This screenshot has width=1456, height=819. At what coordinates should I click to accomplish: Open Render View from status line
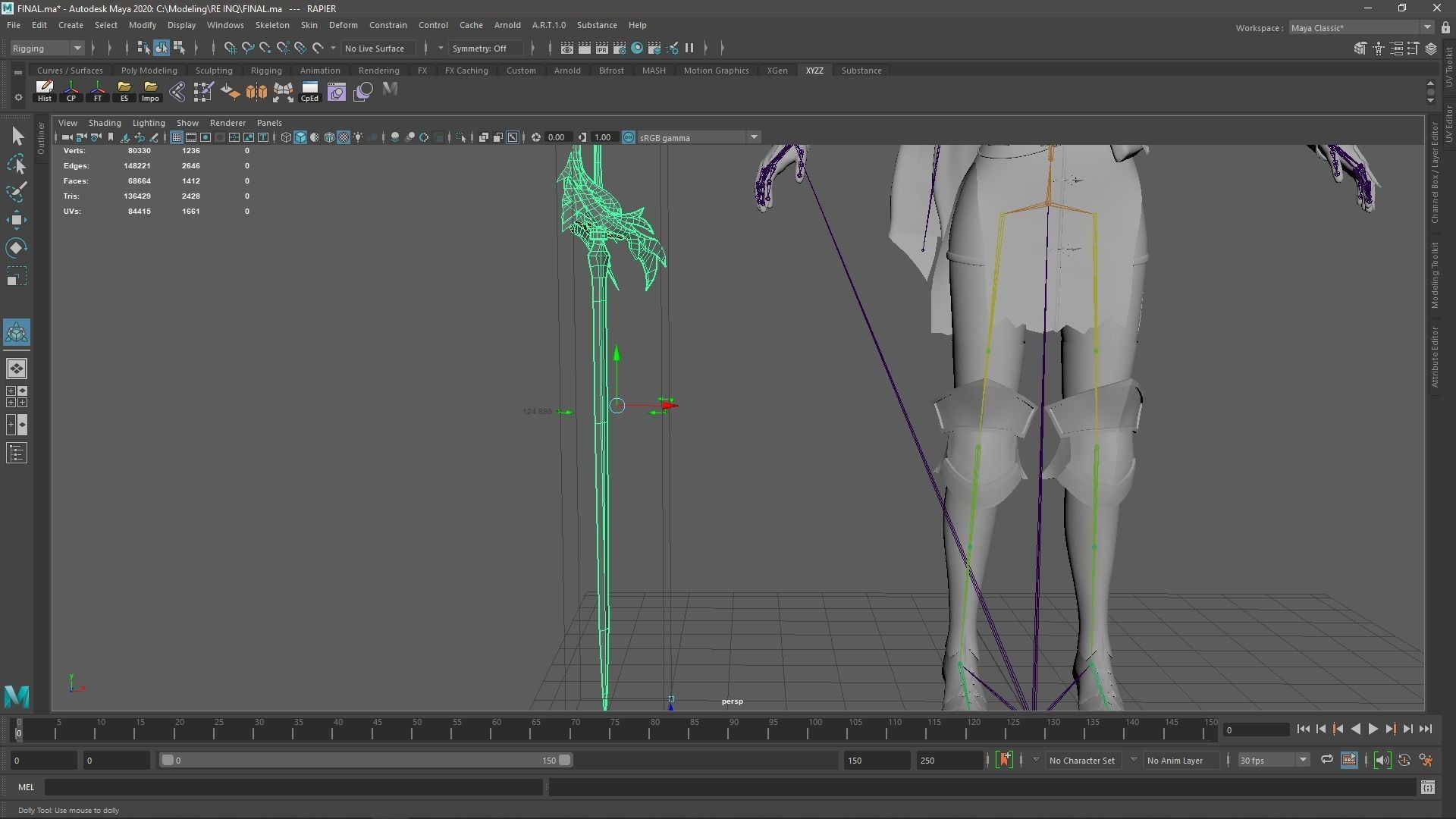click(567, 49)
